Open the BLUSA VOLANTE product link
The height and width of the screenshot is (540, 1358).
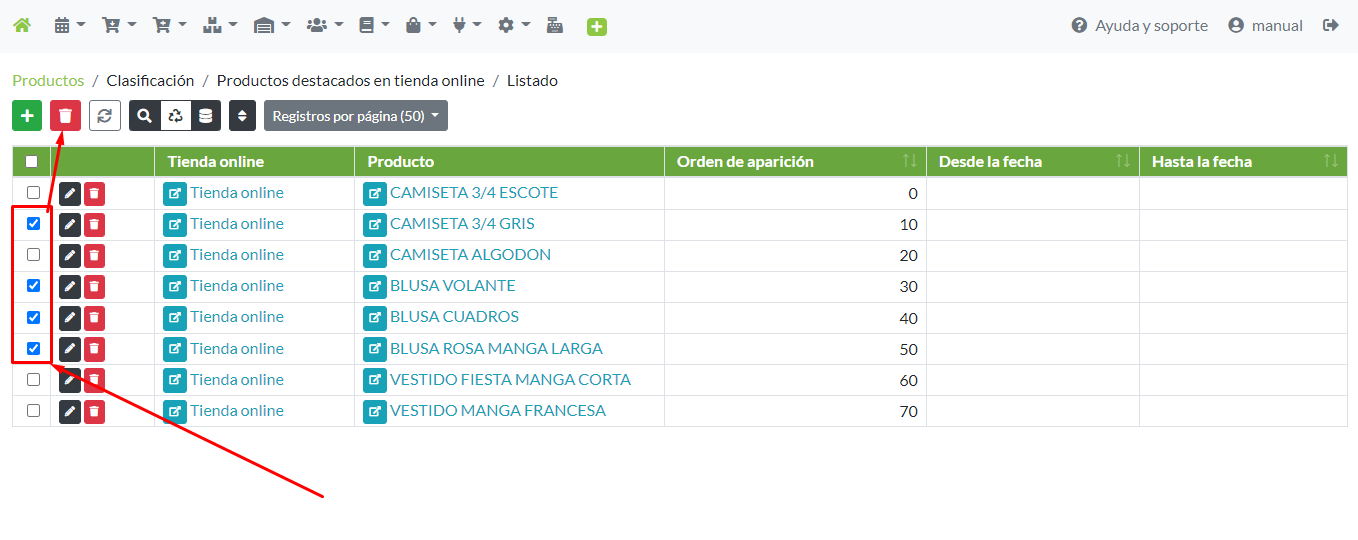453,285
